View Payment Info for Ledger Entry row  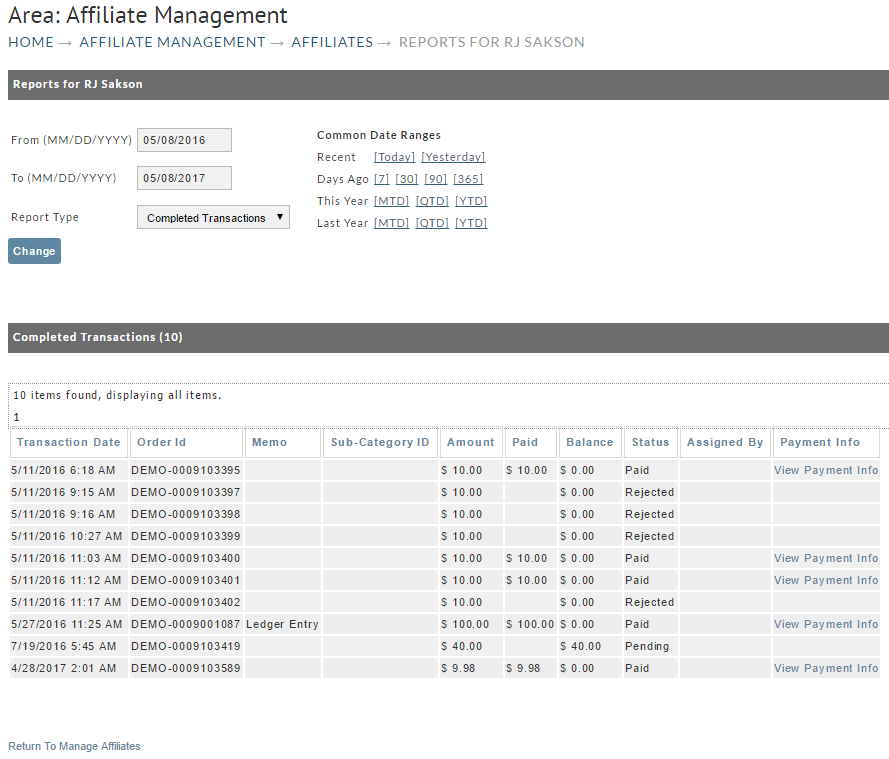[x=826, y=624]
